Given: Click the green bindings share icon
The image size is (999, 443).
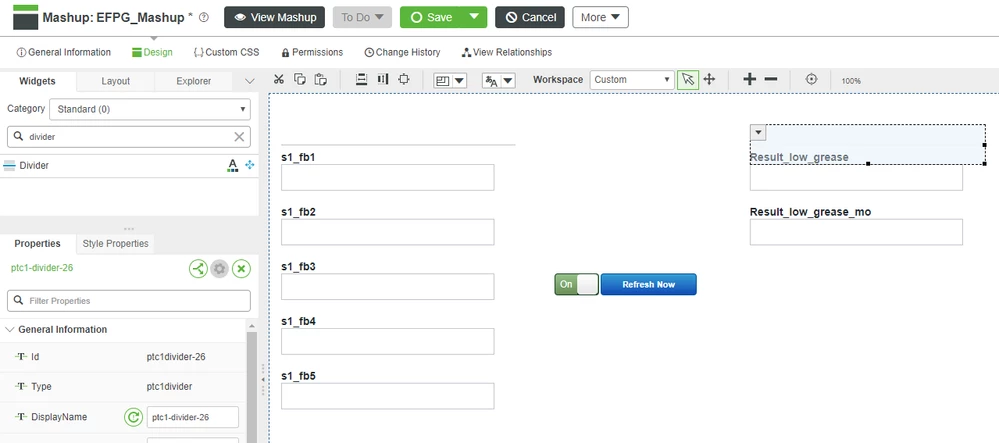Looking at the screenshot, I should [x=198, y=269].
